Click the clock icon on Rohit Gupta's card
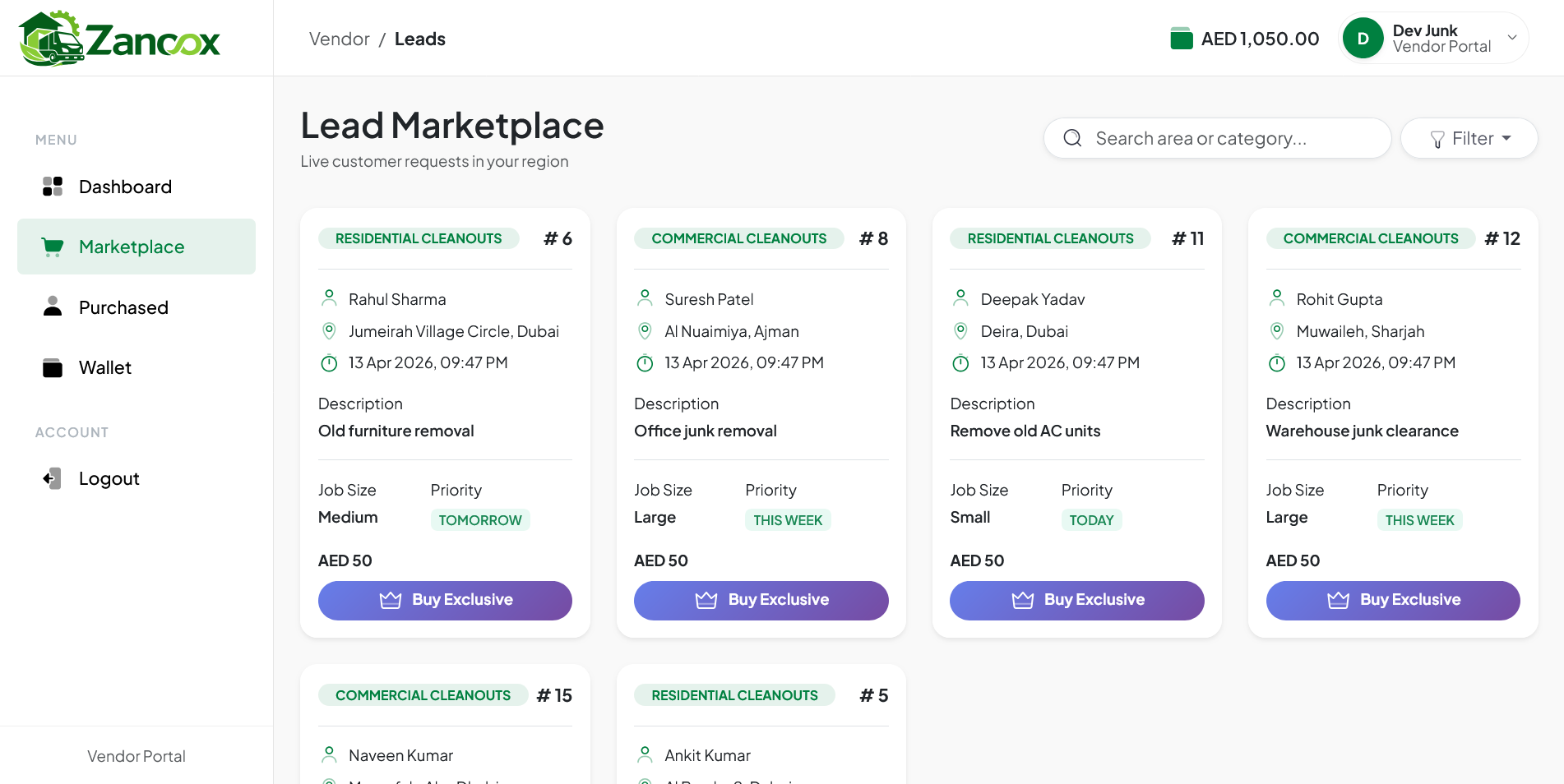The width and height of the screenshot is (1564, 784). pos(1277,362)
